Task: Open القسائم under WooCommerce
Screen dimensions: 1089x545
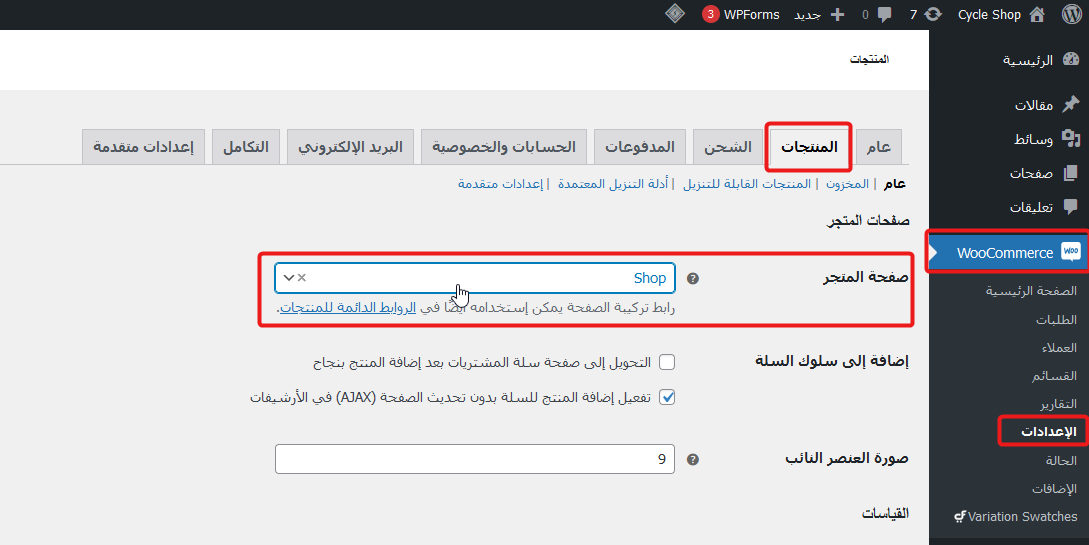Action: 1054,376
